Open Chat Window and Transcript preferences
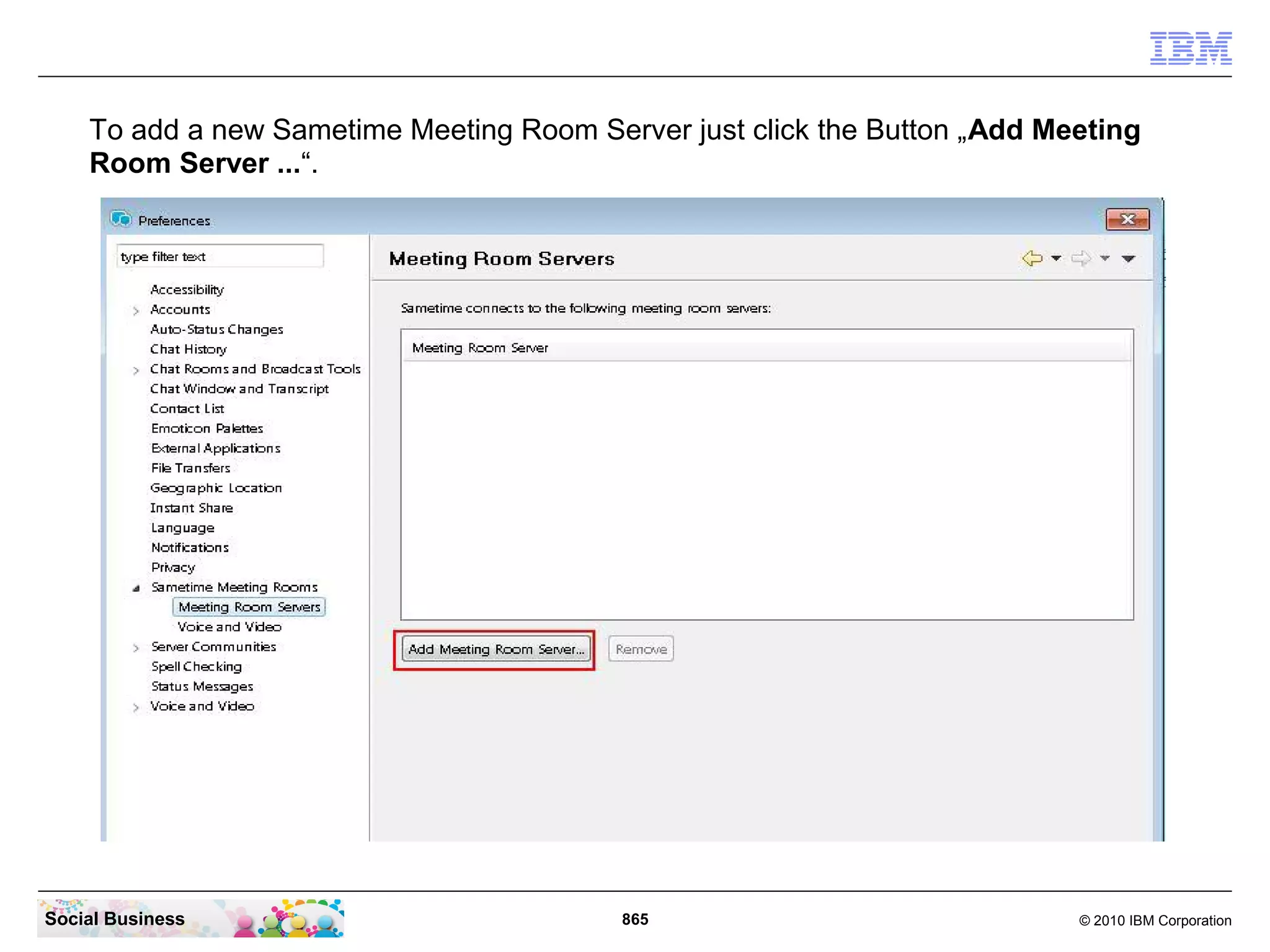The width and height of the screenshot is (1270, 952). (x=239, y=389)
